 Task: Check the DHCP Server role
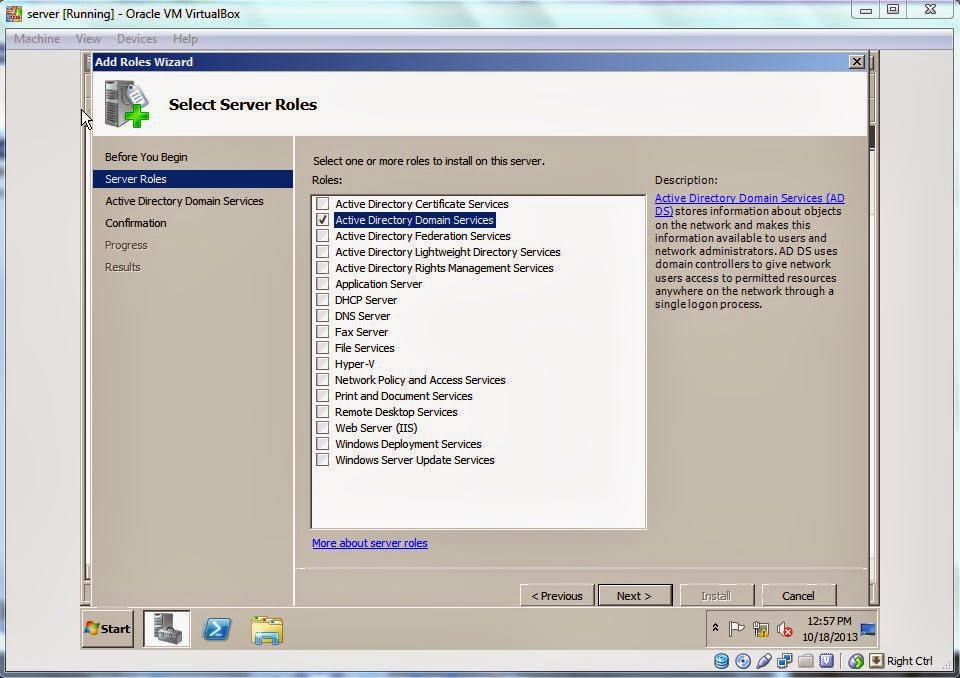coord(323,299)
